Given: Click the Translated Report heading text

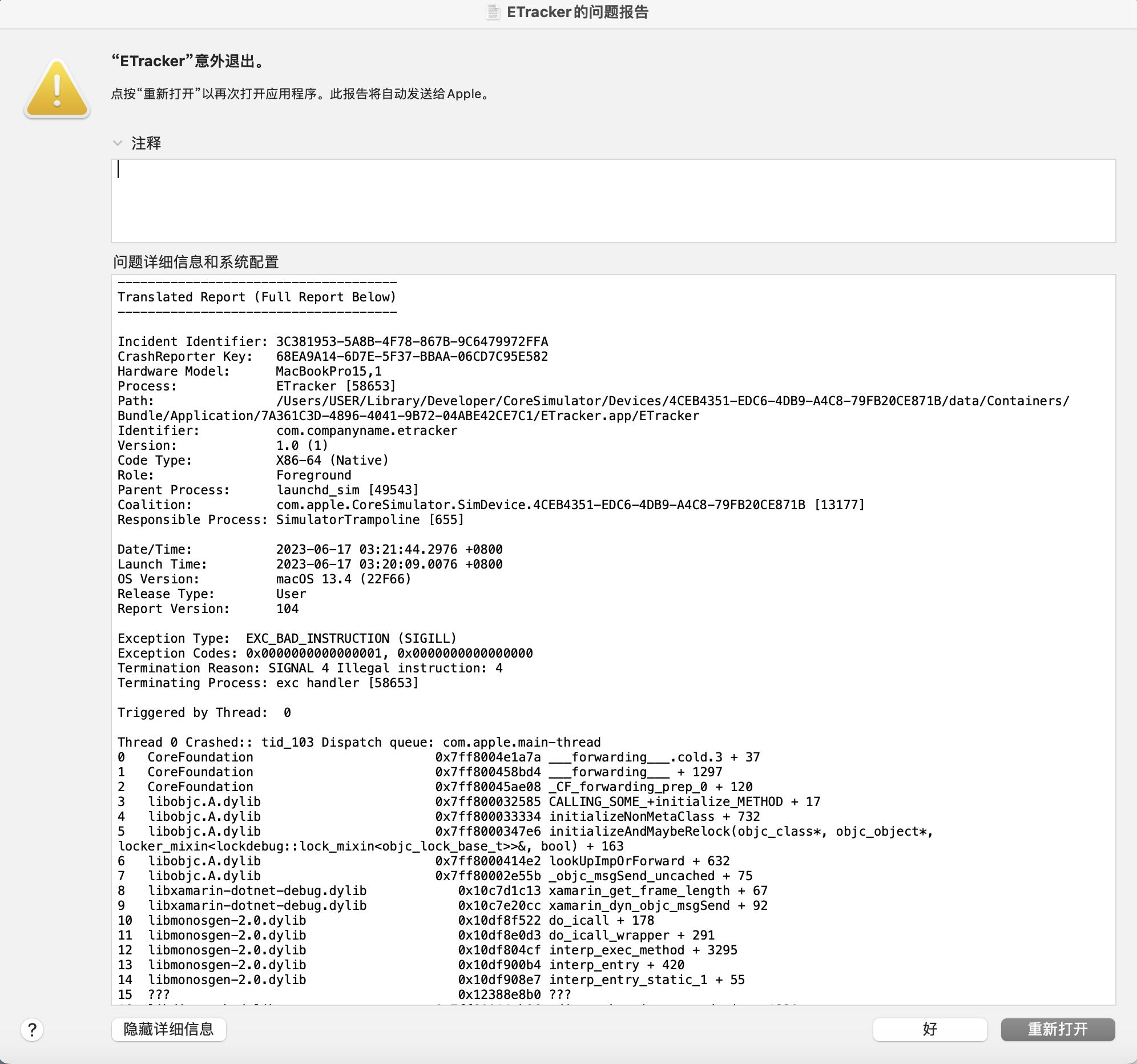Looking at the screenshot, I should coord(256,297).
